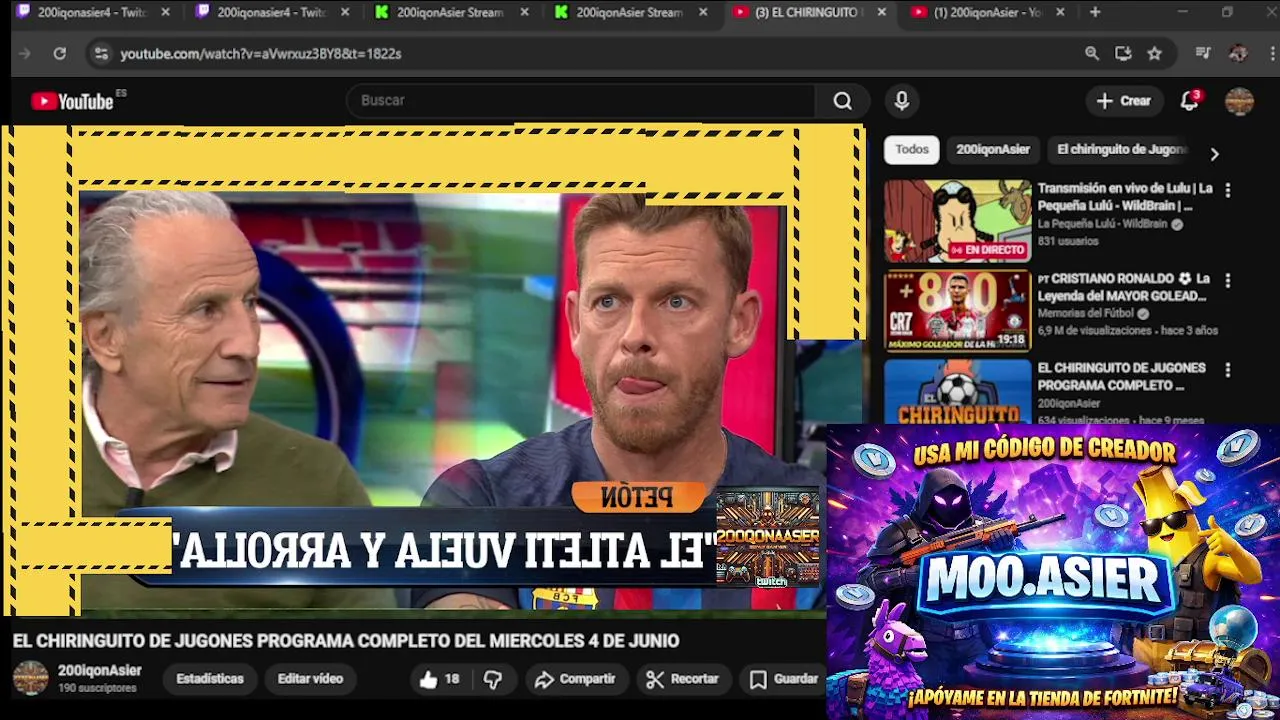Click Compartir share button
This screenshot has height=720, width=1280.
[575, 679]
